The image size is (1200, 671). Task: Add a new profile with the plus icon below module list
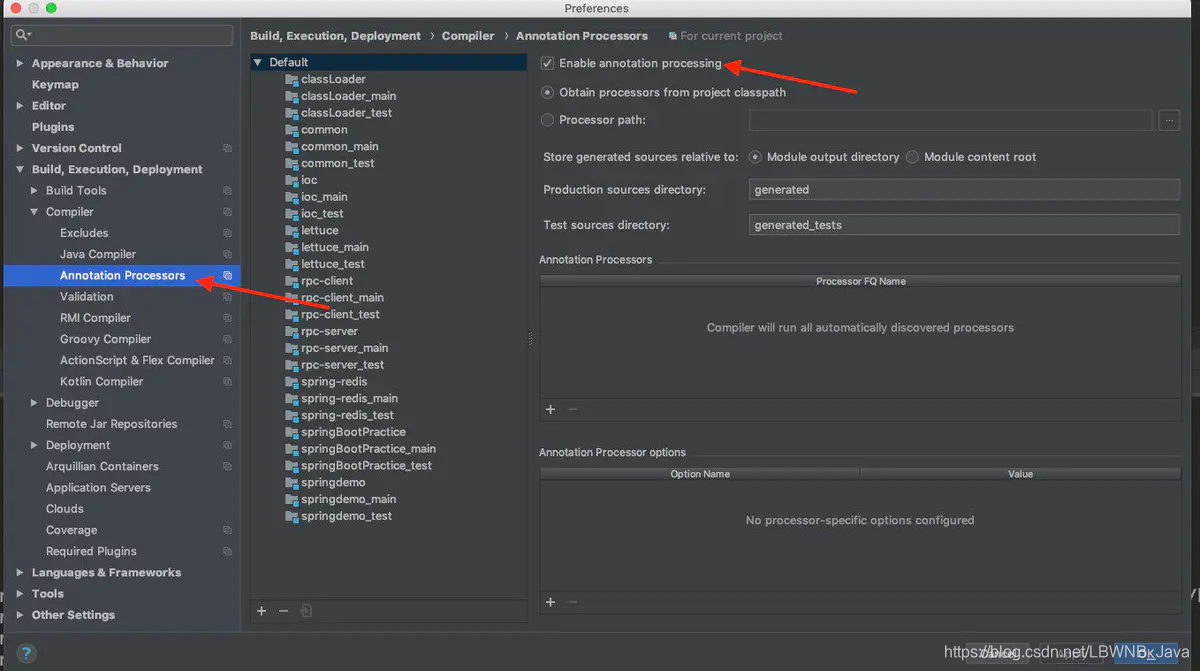[261, 611]
